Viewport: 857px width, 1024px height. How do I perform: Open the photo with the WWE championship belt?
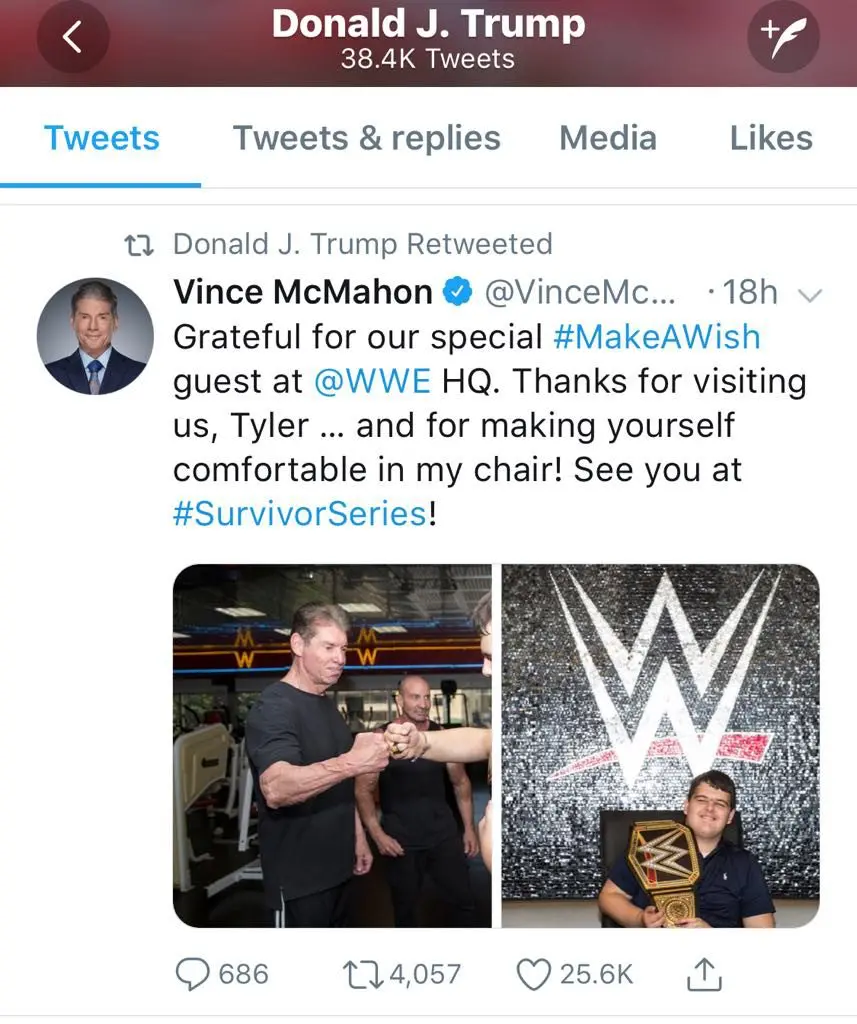click(660, 745)
